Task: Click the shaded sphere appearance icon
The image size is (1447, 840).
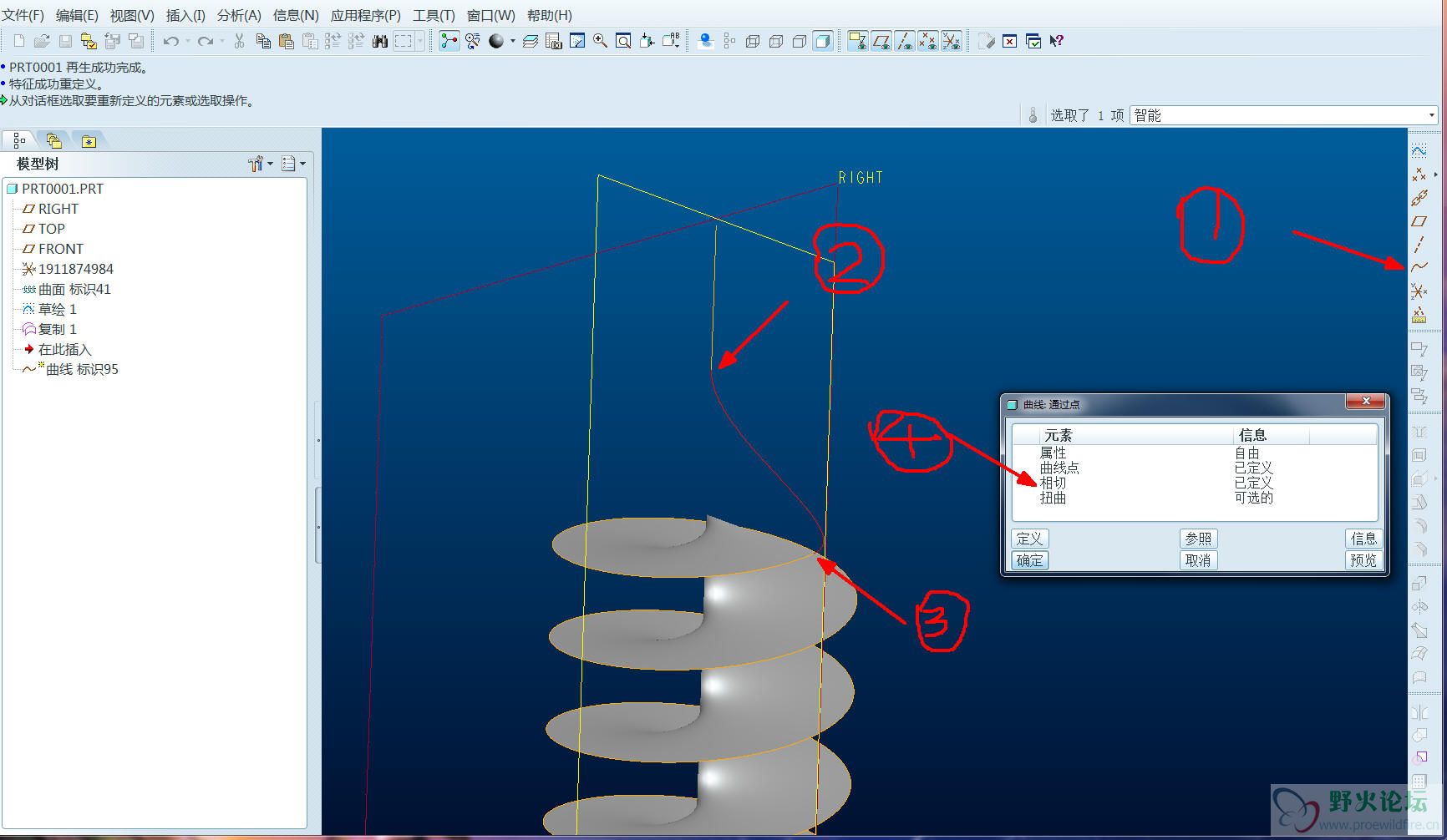Action: click(496, 41)
